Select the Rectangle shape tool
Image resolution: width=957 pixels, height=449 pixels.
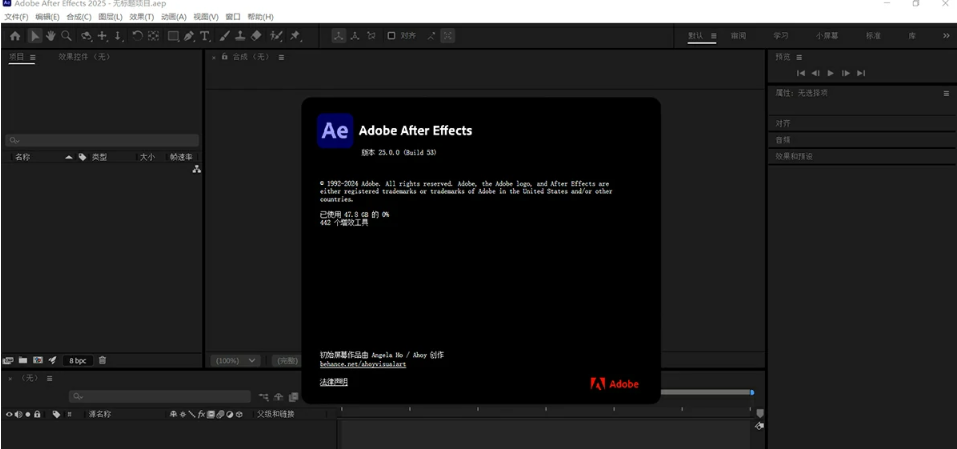coord(173,36)
